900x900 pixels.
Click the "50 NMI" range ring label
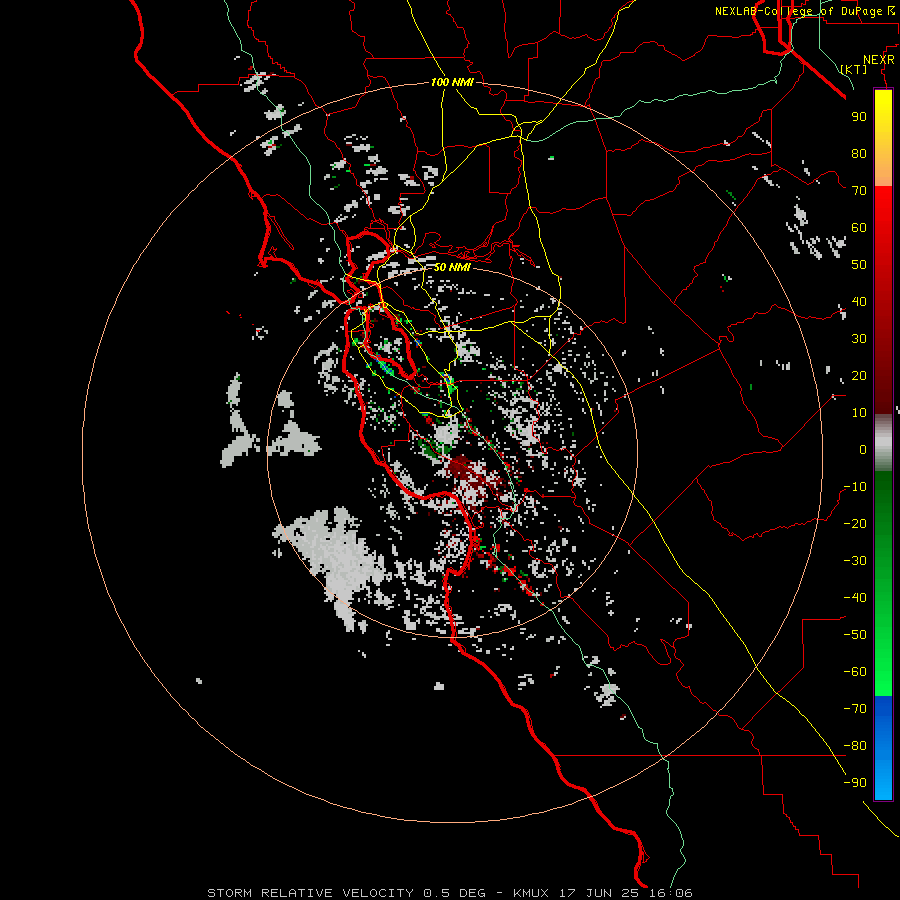(452, 267)
